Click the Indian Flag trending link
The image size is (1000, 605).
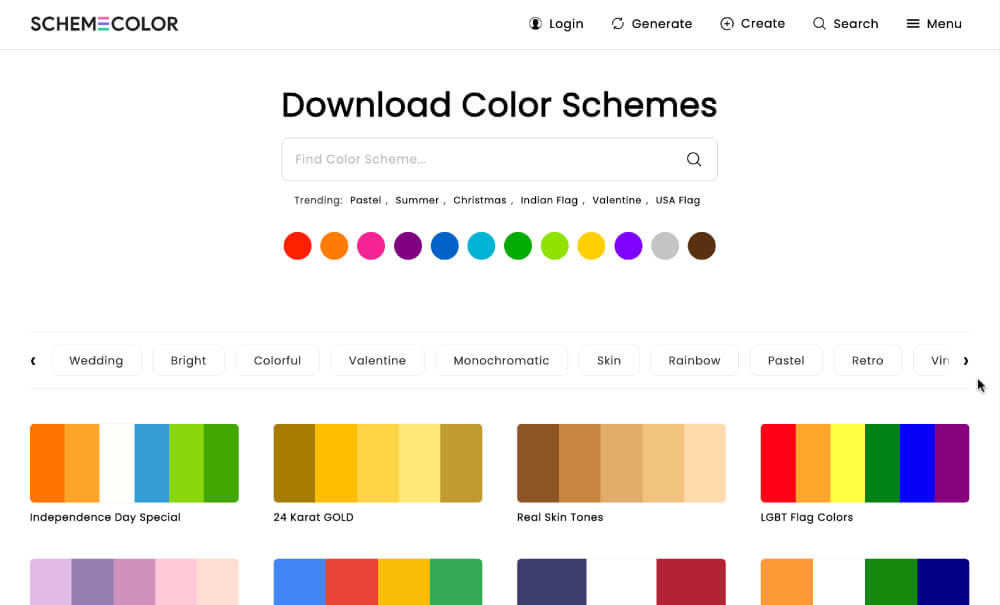(x=549, y=200)
